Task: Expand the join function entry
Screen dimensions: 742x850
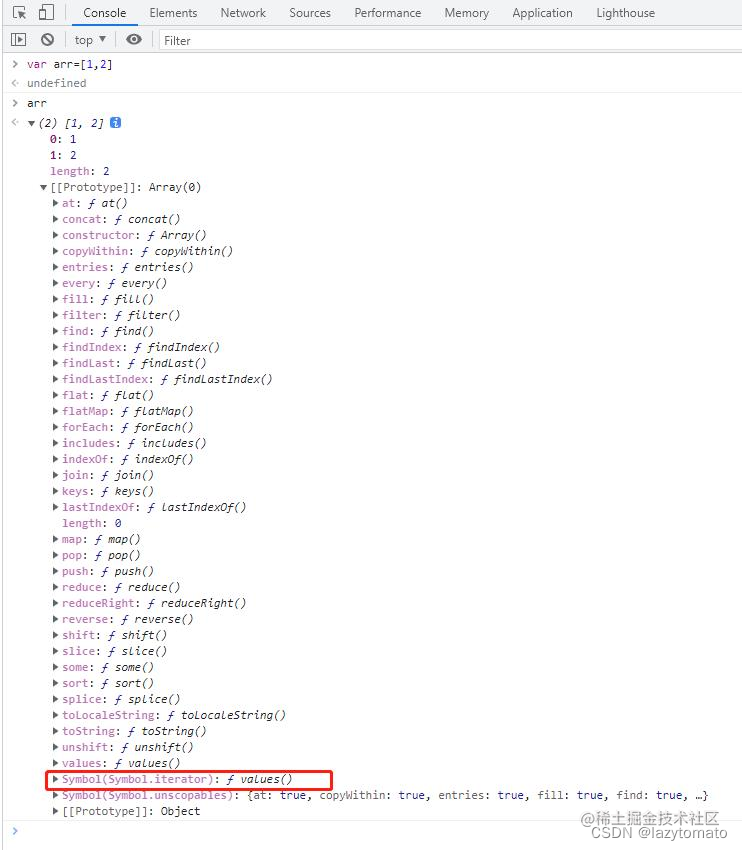Action: click(55, 475)
